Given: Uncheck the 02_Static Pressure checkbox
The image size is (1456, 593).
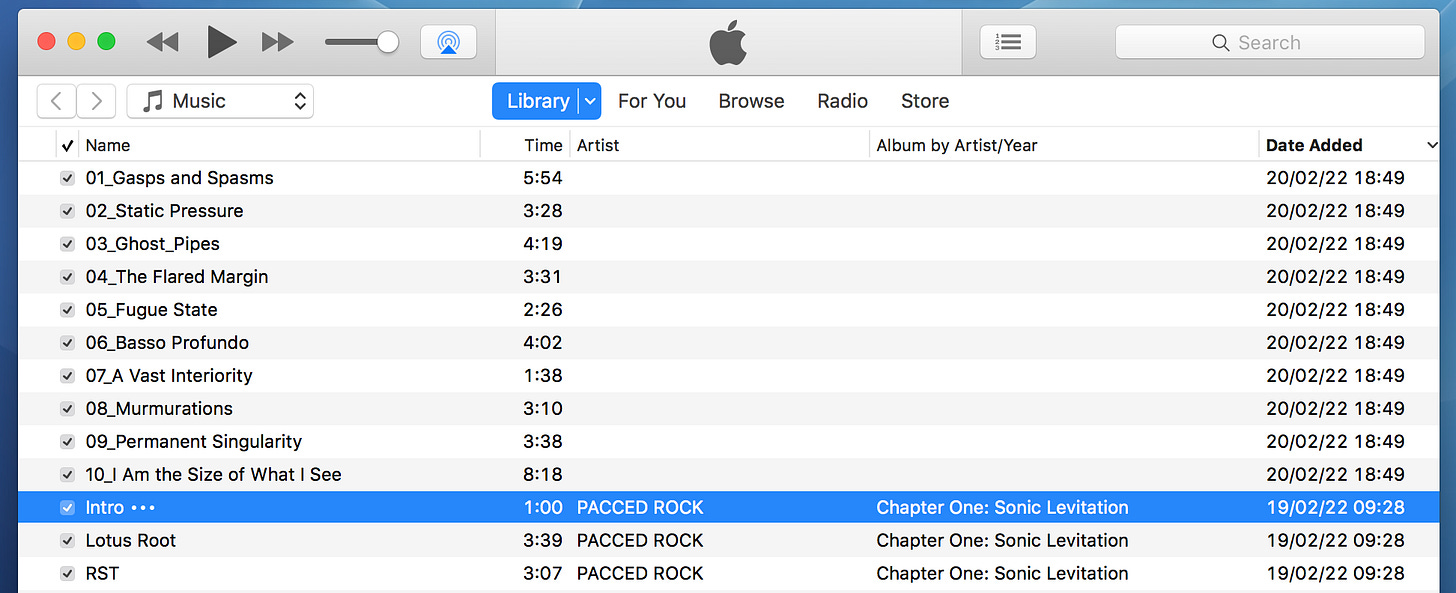Looking at the screenshot, I should [67, 211].
